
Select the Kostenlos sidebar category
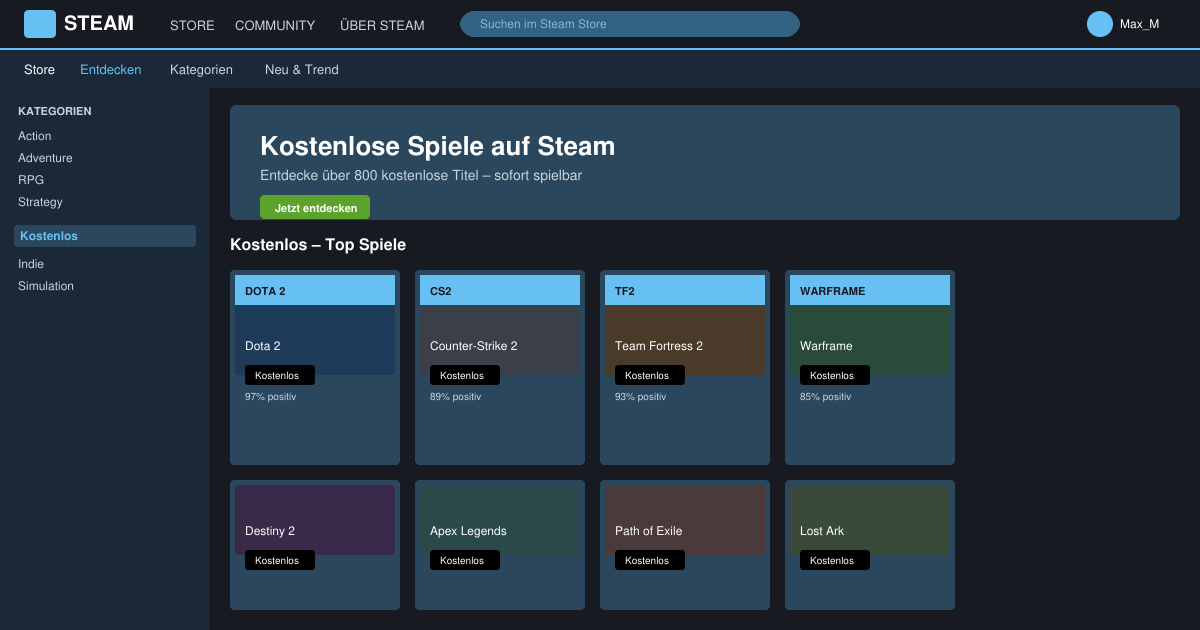[105, 236]
